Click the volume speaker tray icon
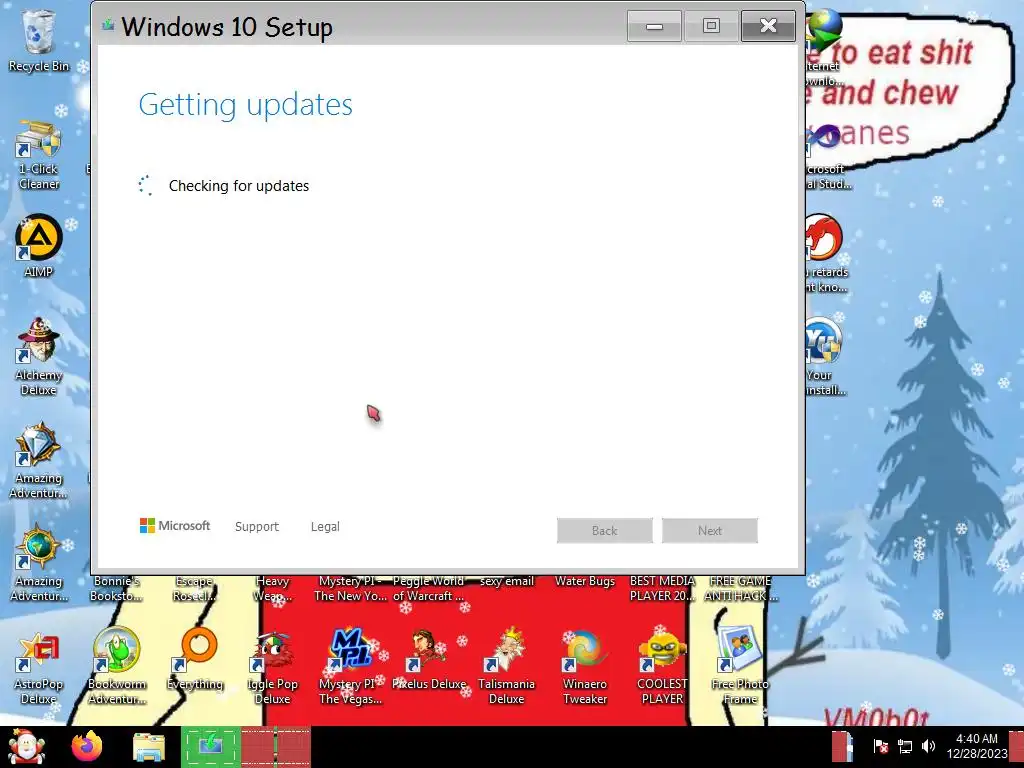 [928, 746]
